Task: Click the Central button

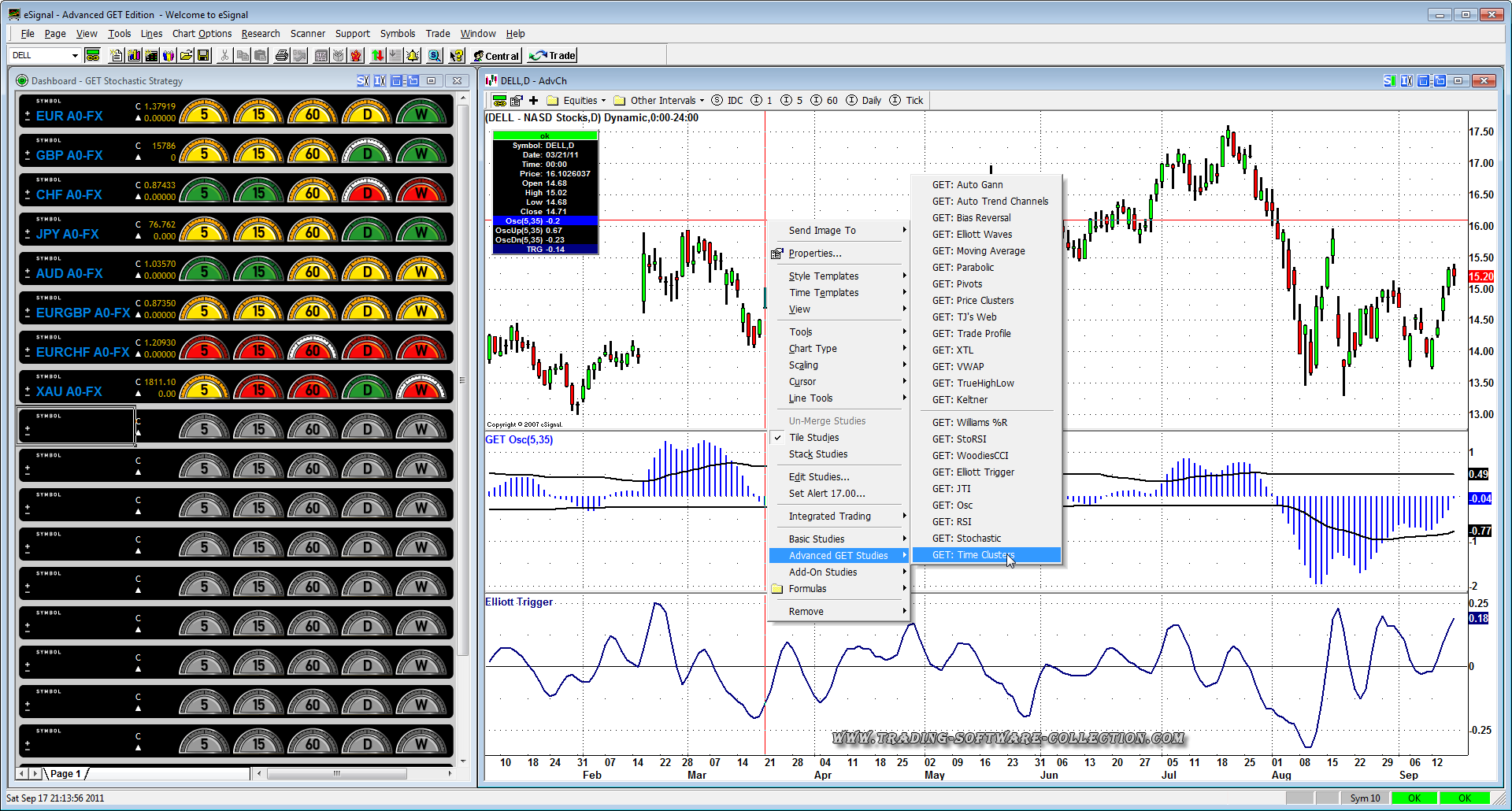Action: pyautogui.click(x=496, y=56)
